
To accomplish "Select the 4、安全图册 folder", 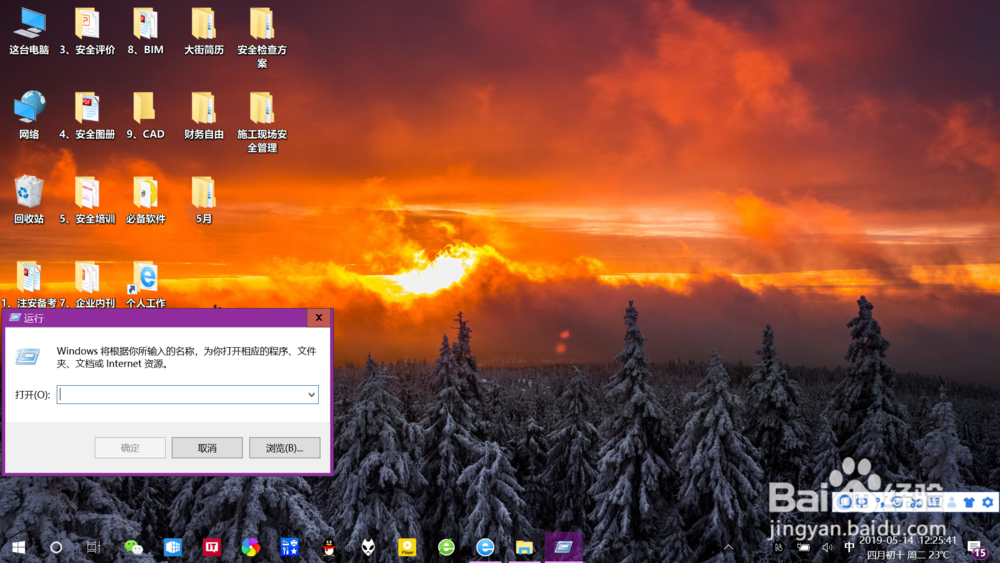I will tap(87, 115).
